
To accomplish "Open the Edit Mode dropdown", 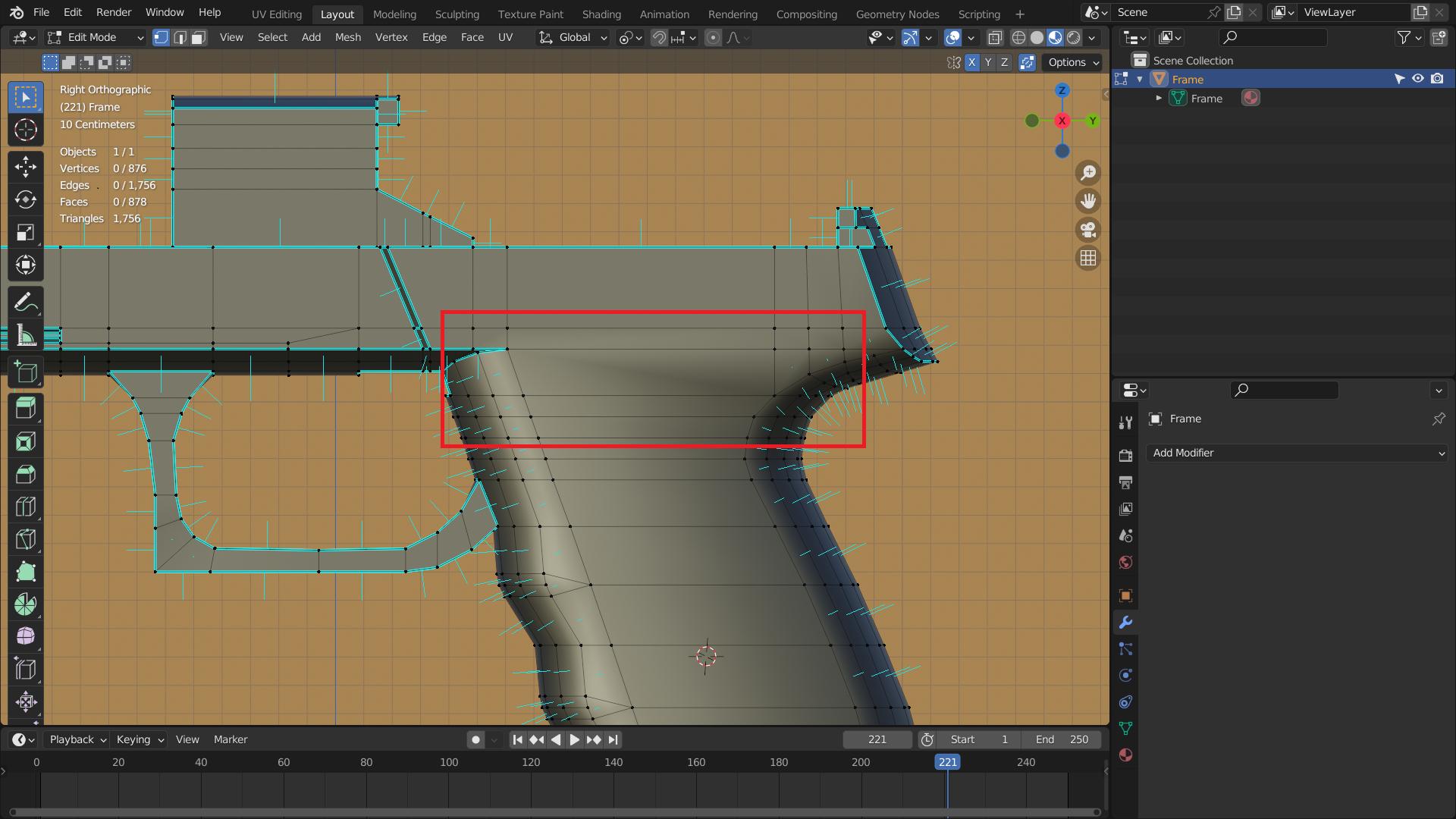I will click(95, 37).
